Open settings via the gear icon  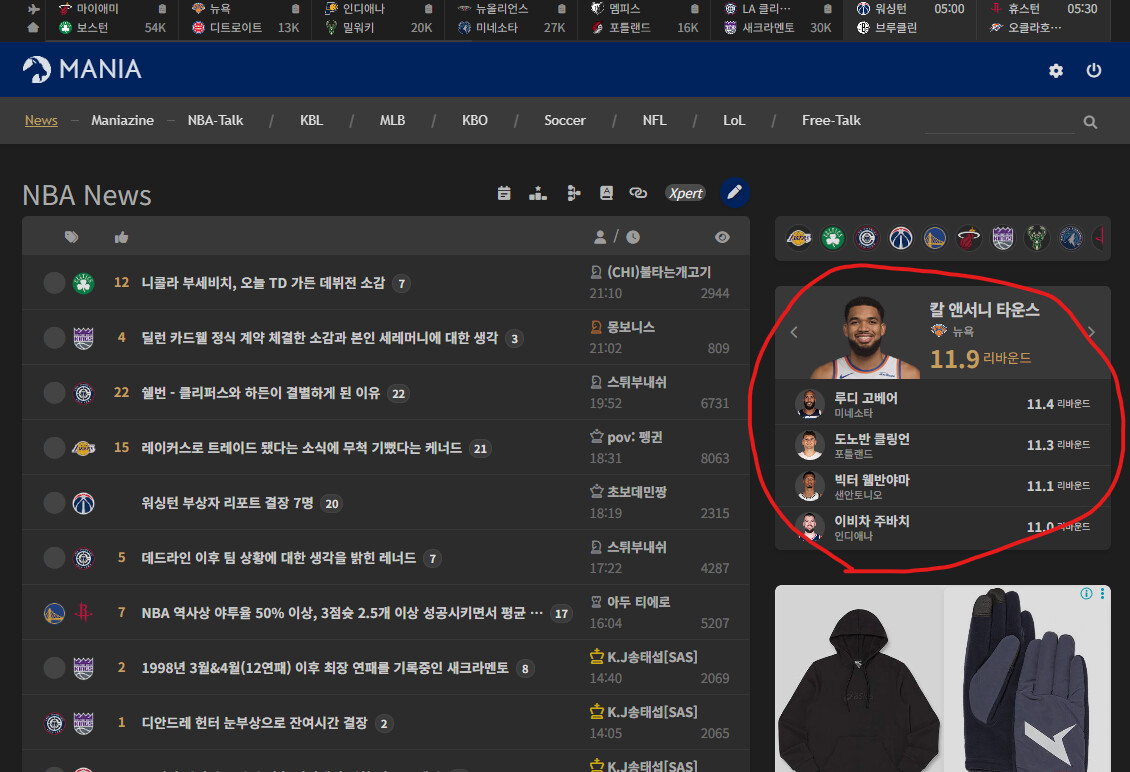tap(1056, 71)
